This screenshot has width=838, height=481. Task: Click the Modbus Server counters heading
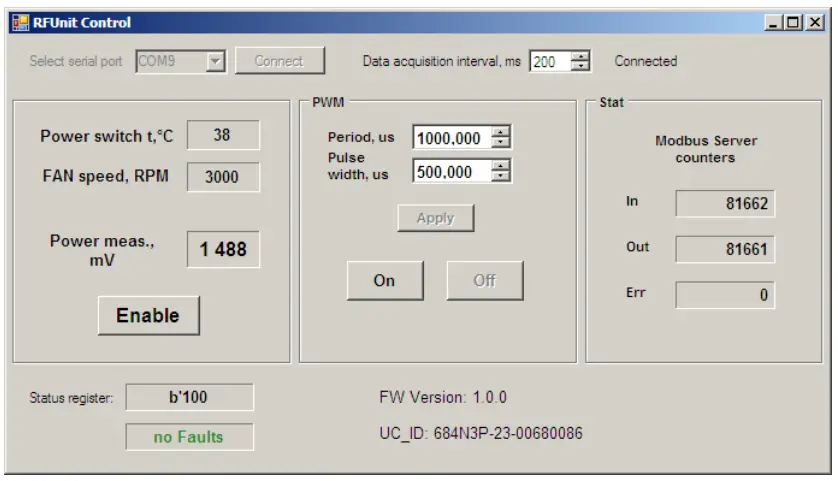(x=706, y=149)
